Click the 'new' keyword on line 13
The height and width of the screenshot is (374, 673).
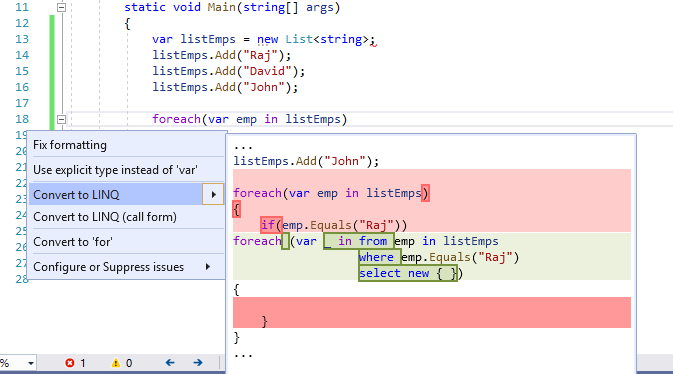[268, 39]
